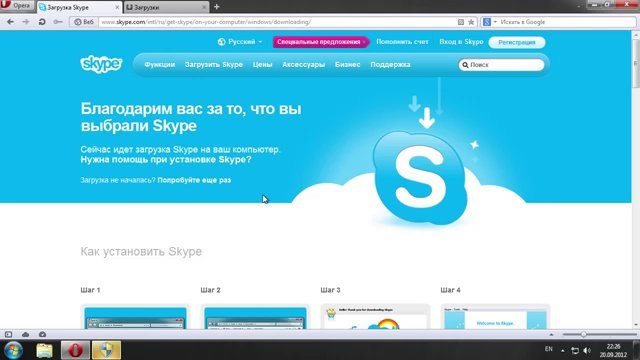Click the browser Forward arrow
The image size is (640, 360).
[26, 22]
